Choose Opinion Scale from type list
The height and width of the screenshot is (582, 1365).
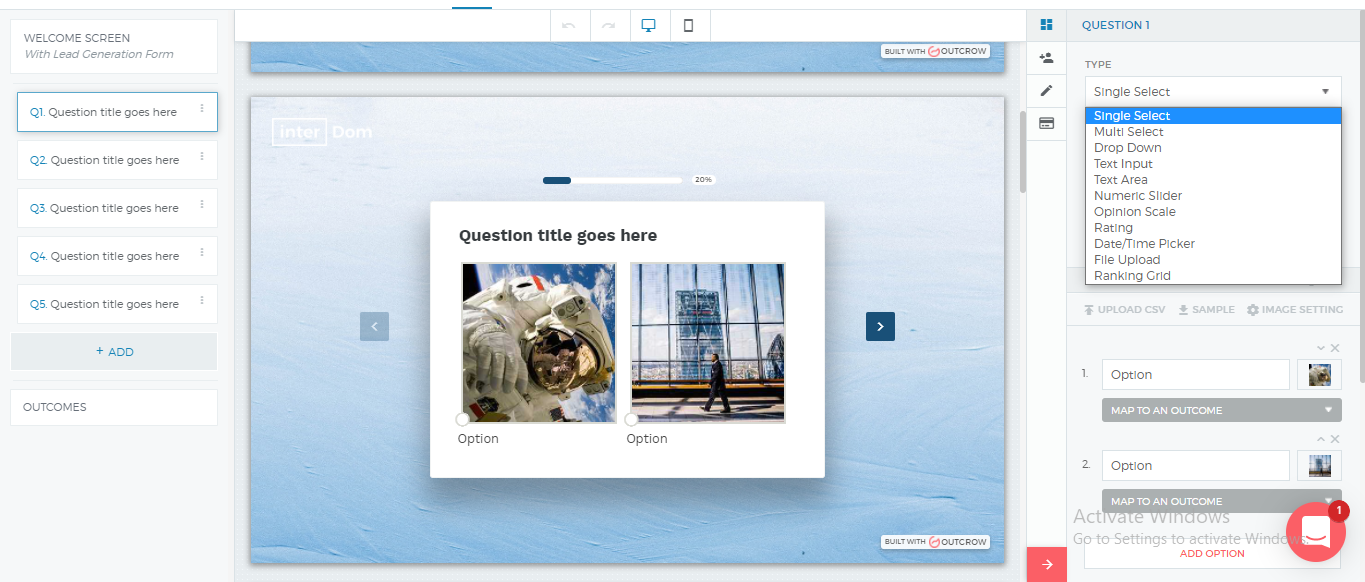1213,212
